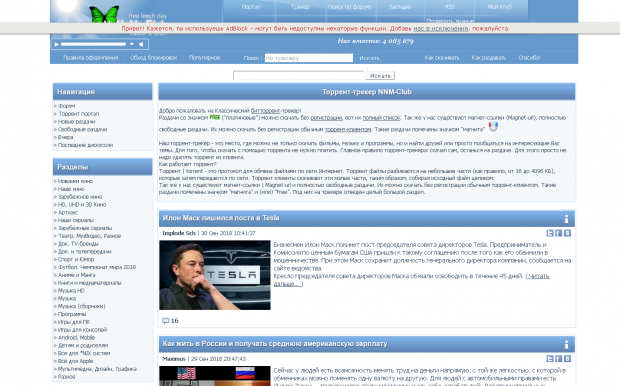Share the Илон Маск article on Twitter

(x=550, y=233)
